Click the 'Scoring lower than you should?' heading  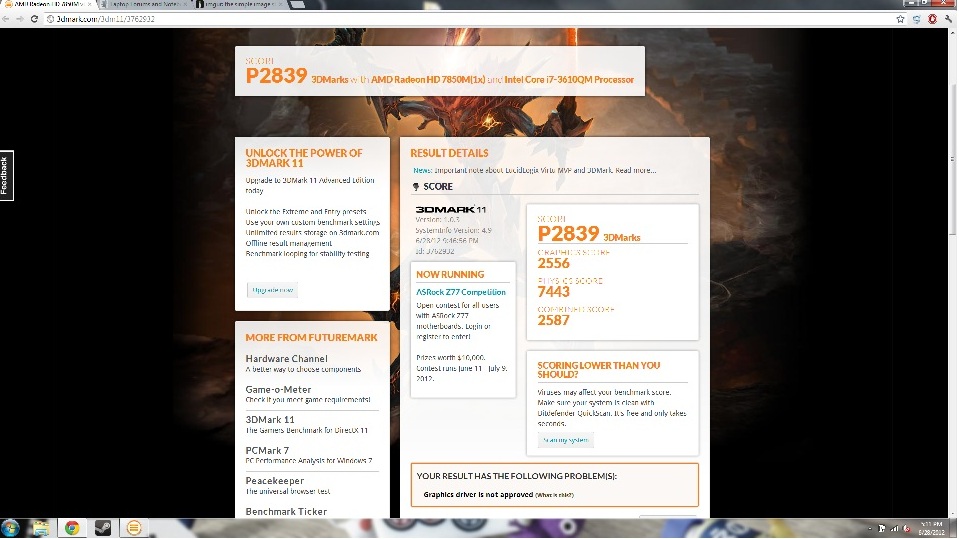click(x=599, y=370)
